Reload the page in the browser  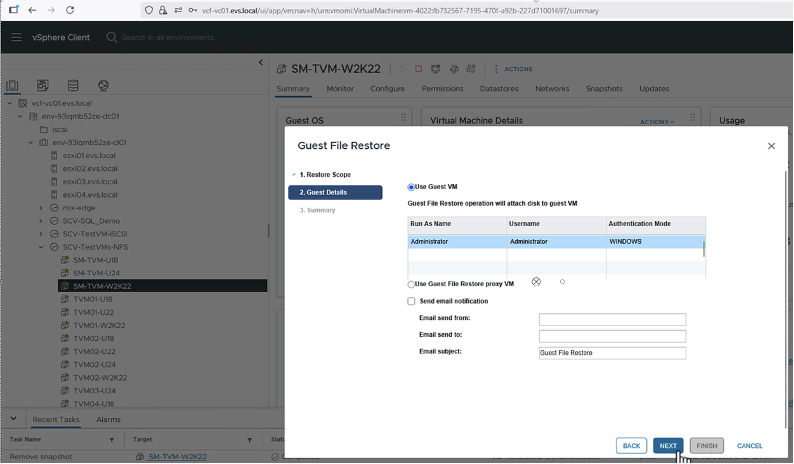pos(70,10)
